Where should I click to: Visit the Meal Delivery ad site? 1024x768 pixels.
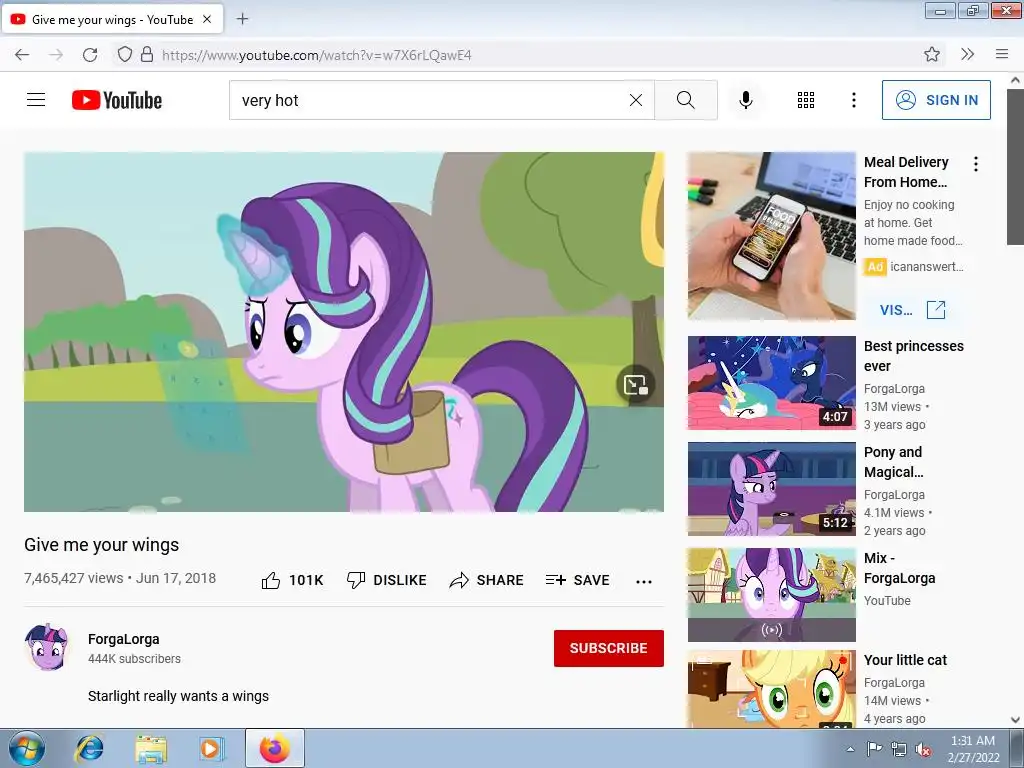tap(912, 310)
